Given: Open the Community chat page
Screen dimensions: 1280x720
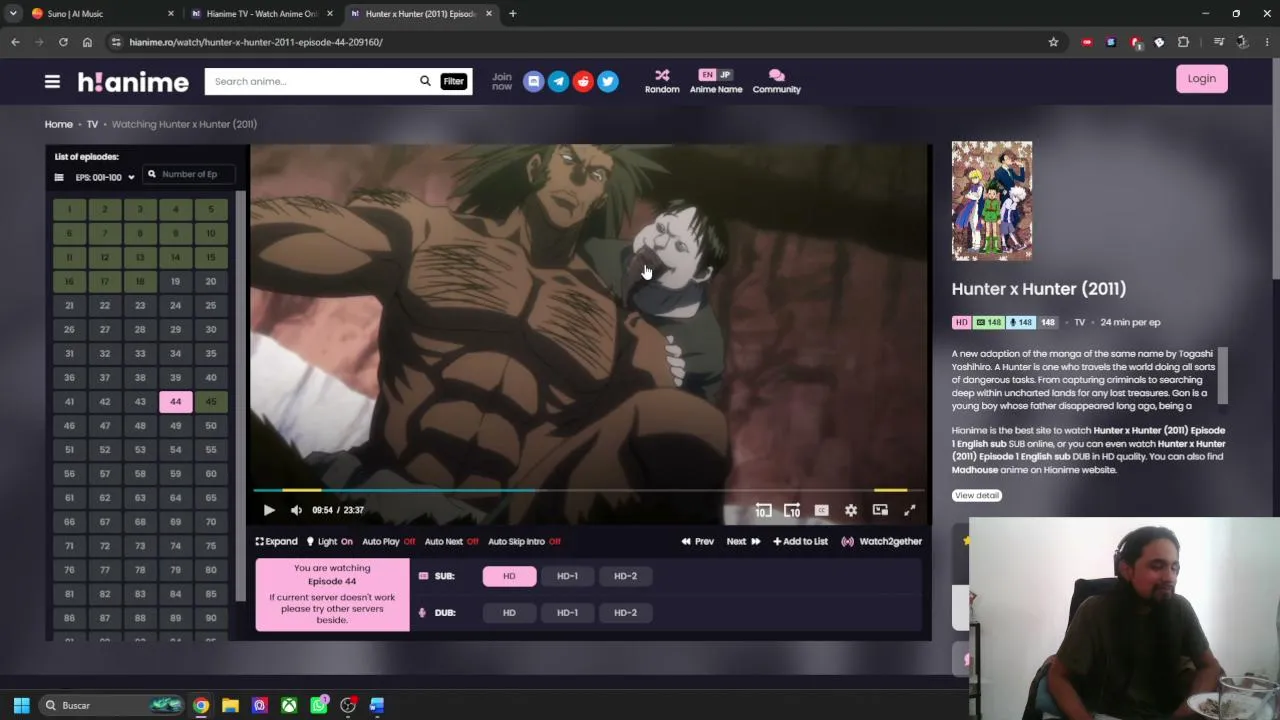Looking at the screenshot, I should pyautogui.click(x=777, y=81).
